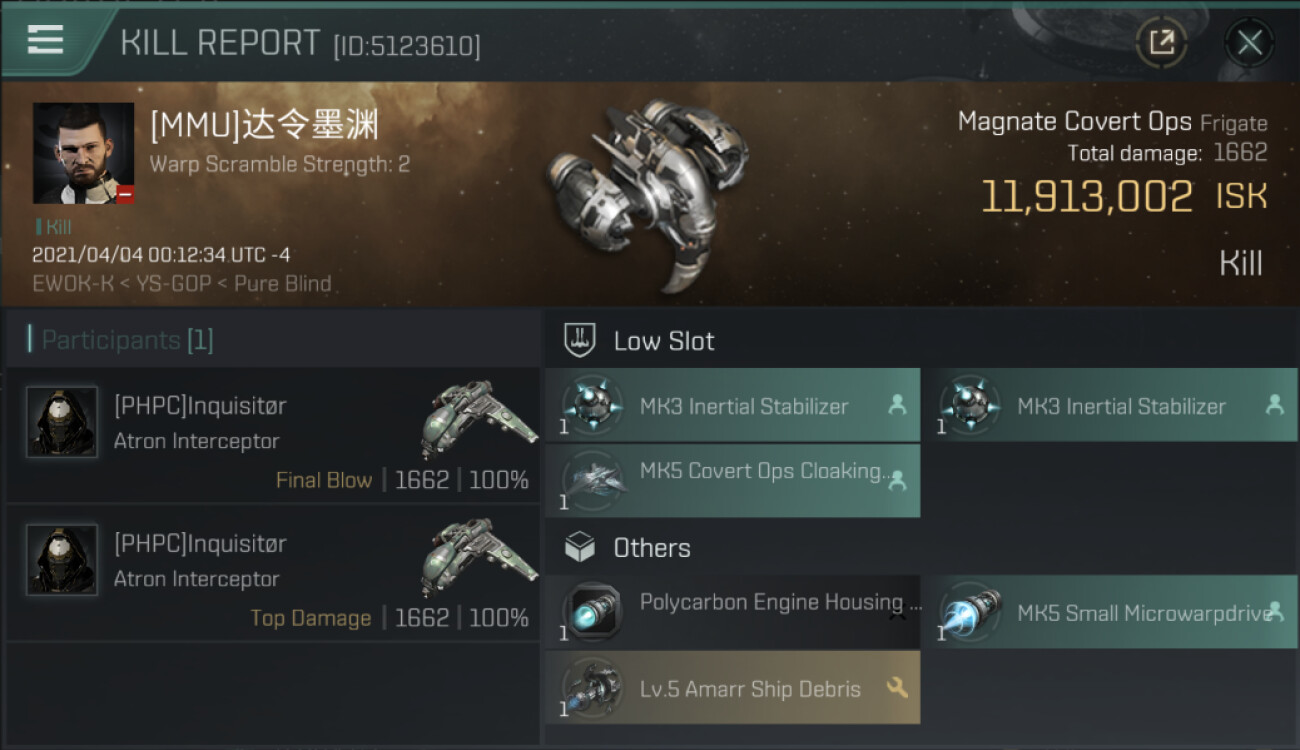Open the hamburger menu icon
Image resolution: width=1300 pixels, height=750 pixels.
(x=45, y=40)
